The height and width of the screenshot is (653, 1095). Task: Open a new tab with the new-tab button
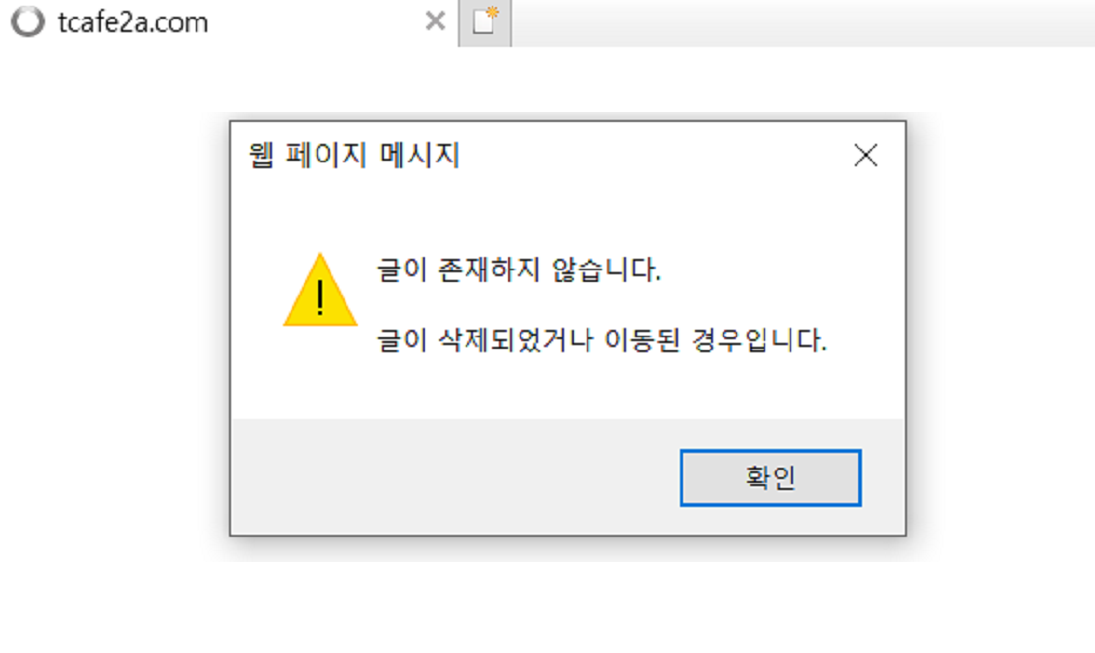coord(485,22)
